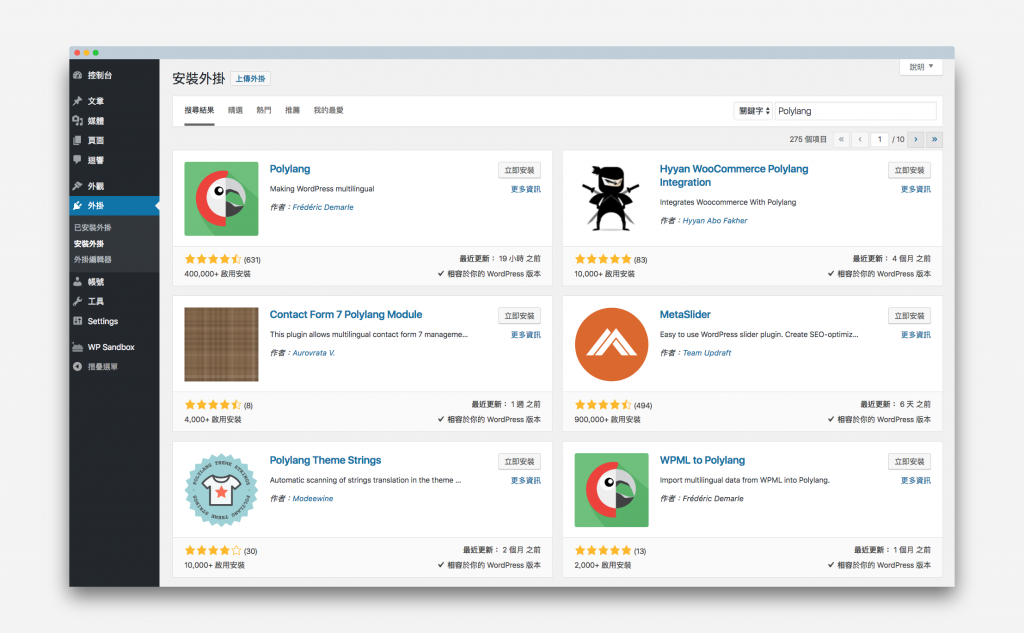Switch to the 推薦 tab

pyautogui.click(x=293, y=110)
